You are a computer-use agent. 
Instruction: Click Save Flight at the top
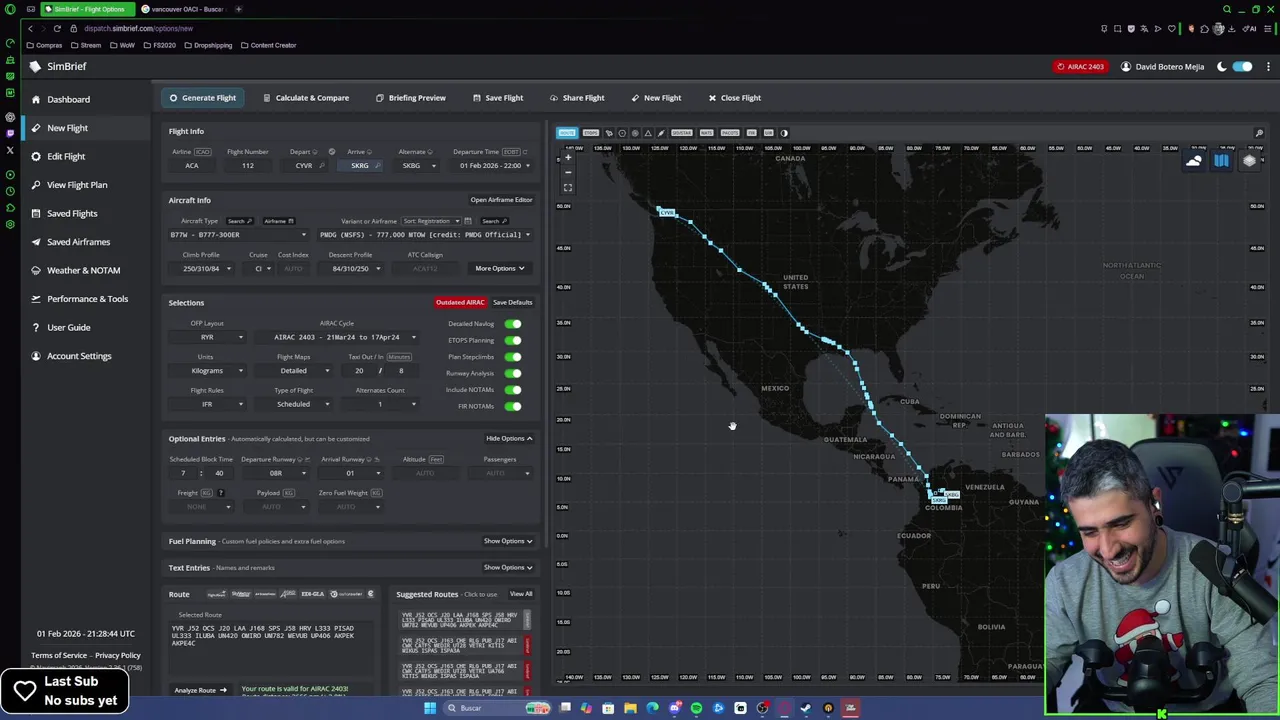(497, 98)
